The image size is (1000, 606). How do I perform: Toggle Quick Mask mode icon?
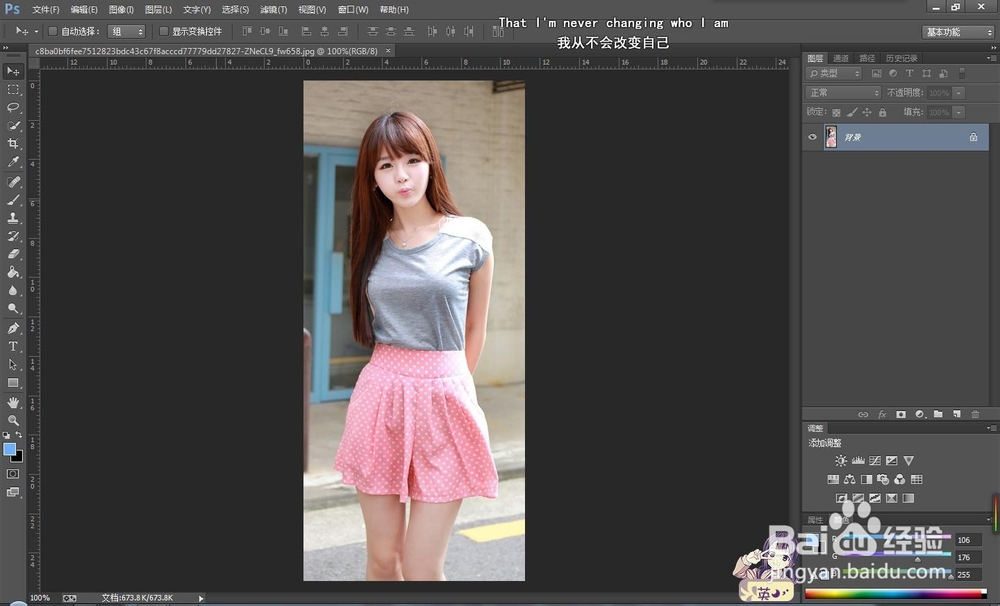coord(13,474)
